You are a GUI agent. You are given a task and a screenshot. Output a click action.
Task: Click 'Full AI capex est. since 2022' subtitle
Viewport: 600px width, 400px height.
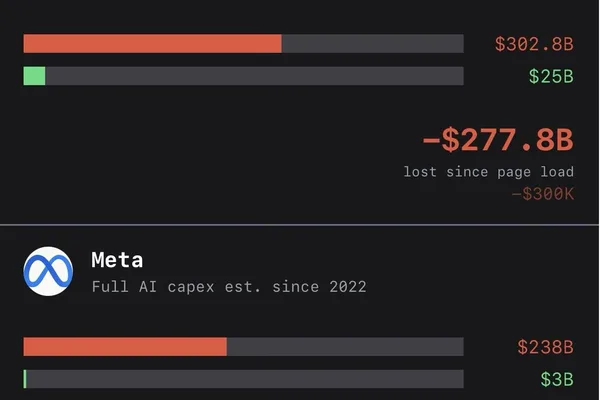click(x=229, y=287)
